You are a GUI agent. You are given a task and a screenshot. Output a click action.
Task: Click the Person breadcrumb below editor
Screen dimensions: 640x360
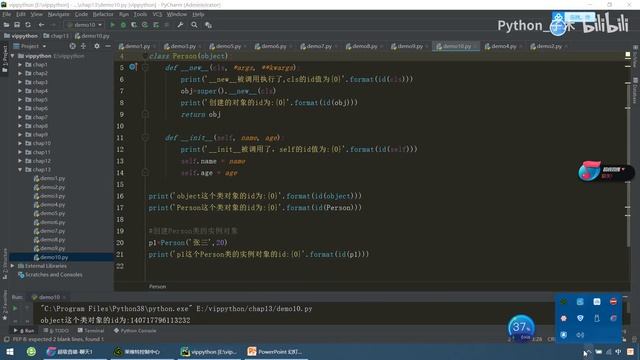[157, 287]
